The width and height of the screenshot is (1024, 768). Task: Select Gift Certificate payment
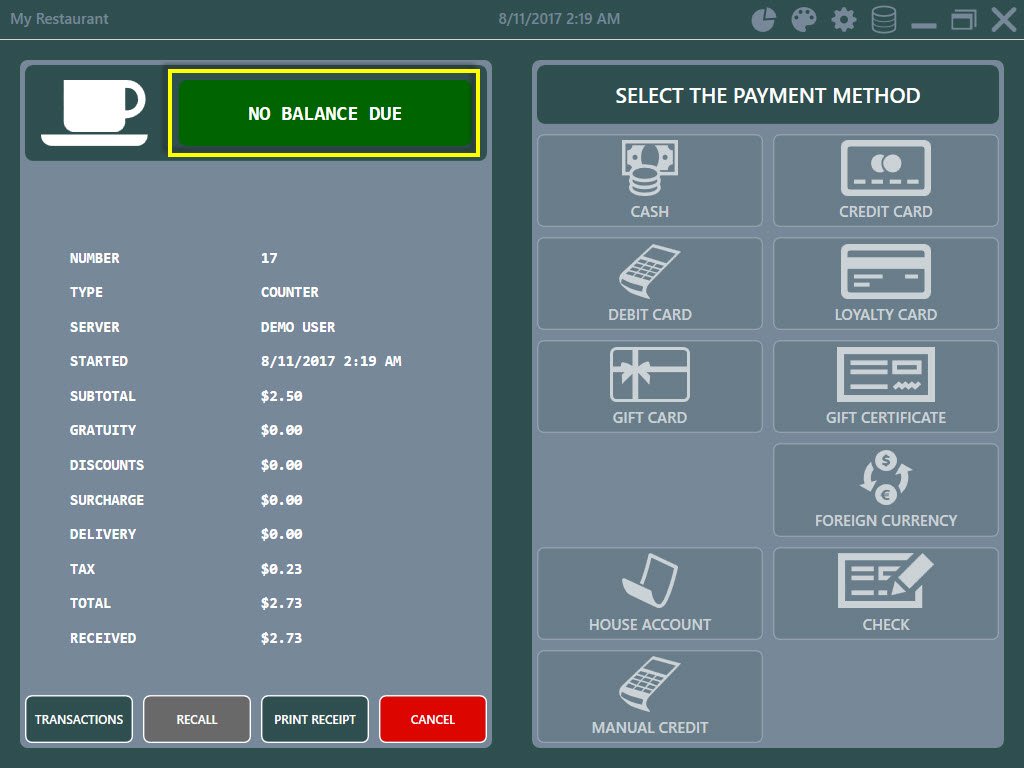coord(886,387)
